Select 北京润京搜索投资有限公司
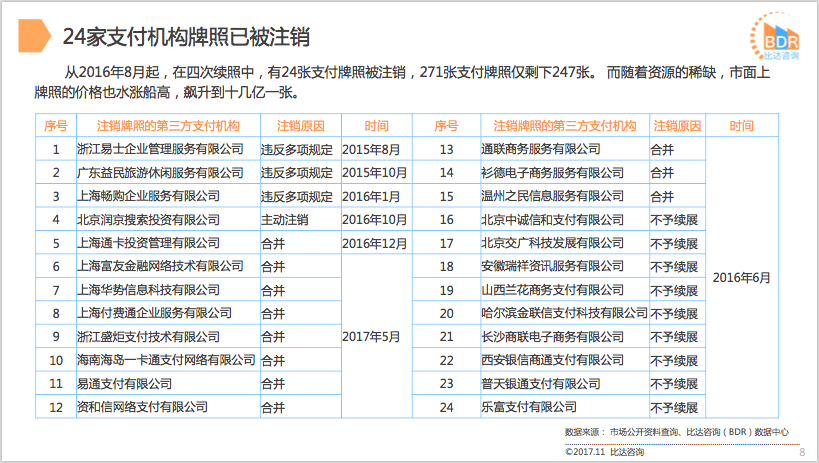This screenshot has width=819, height=463. (x=148, y=219)
